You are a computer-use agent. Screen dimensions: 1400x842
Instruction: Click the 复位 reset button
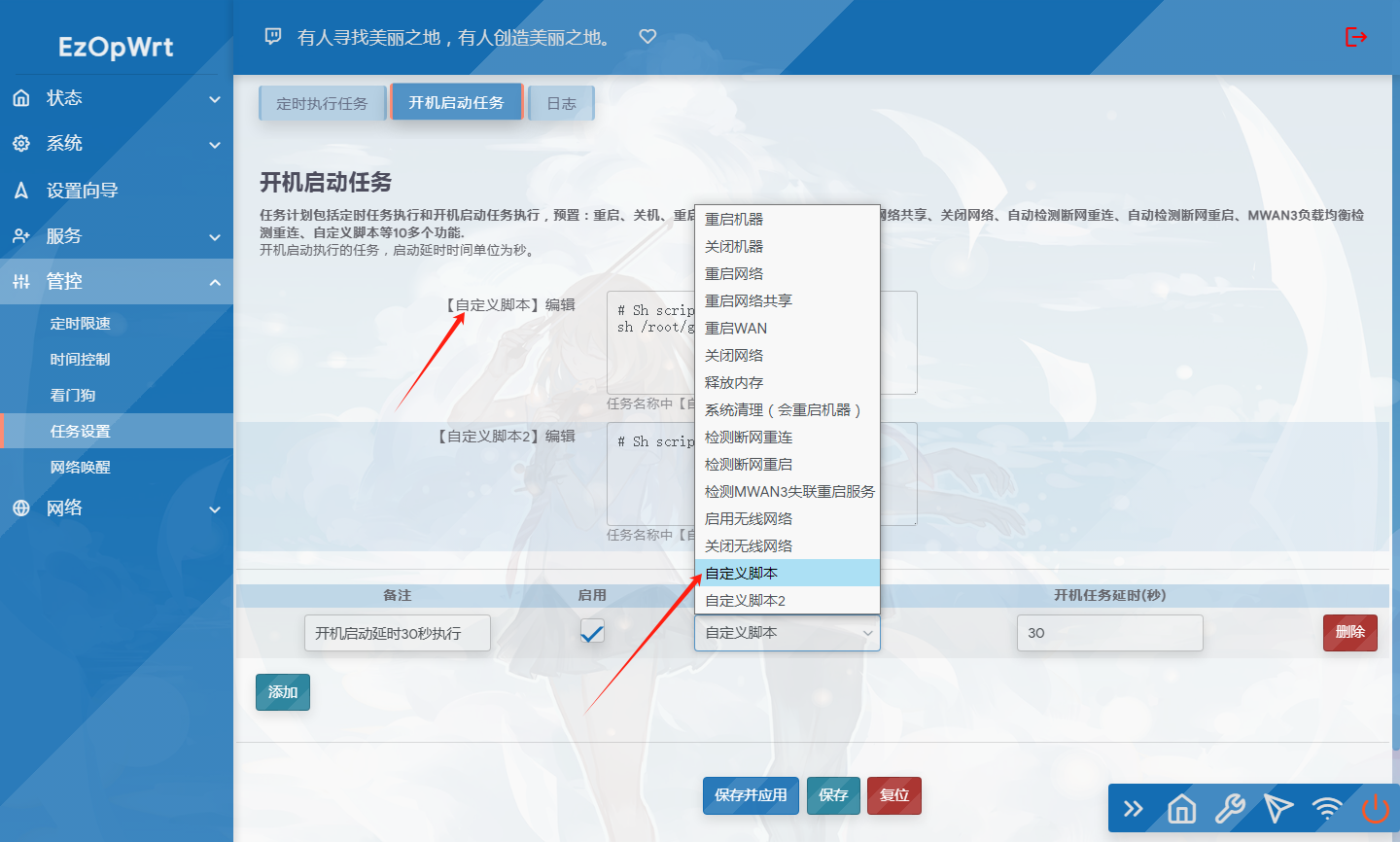tap(894, 795)
